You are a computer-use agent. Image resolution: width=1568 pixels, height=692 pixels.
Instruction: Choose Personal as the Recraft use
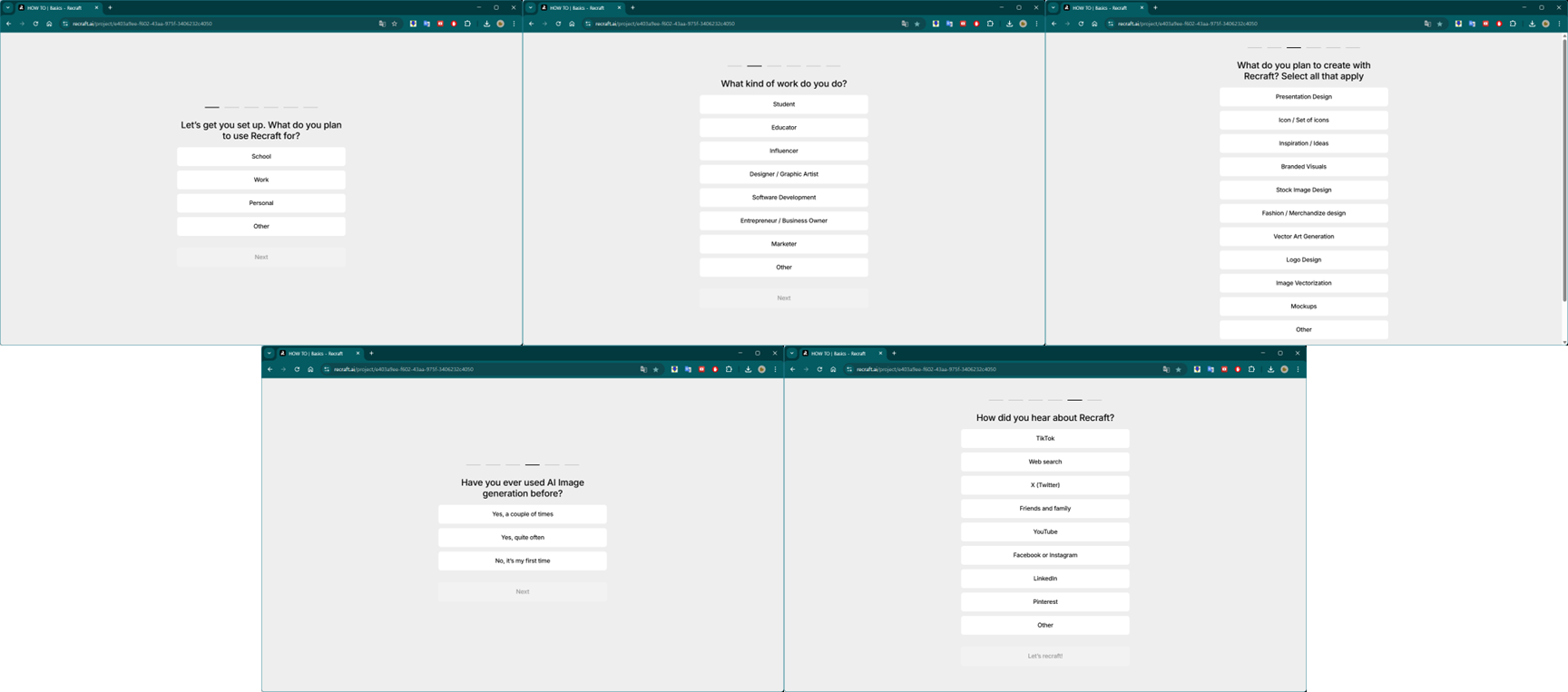pos(261,203)
